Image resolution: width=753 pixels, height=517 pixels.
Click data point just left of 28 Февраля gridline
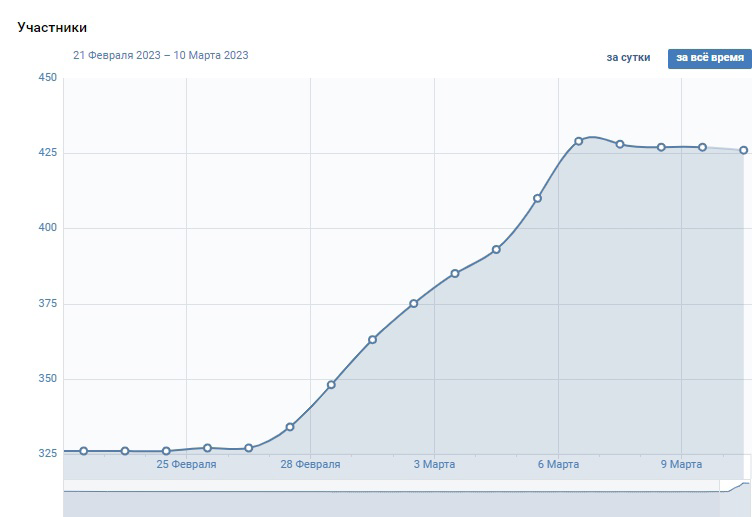(290, 427)
